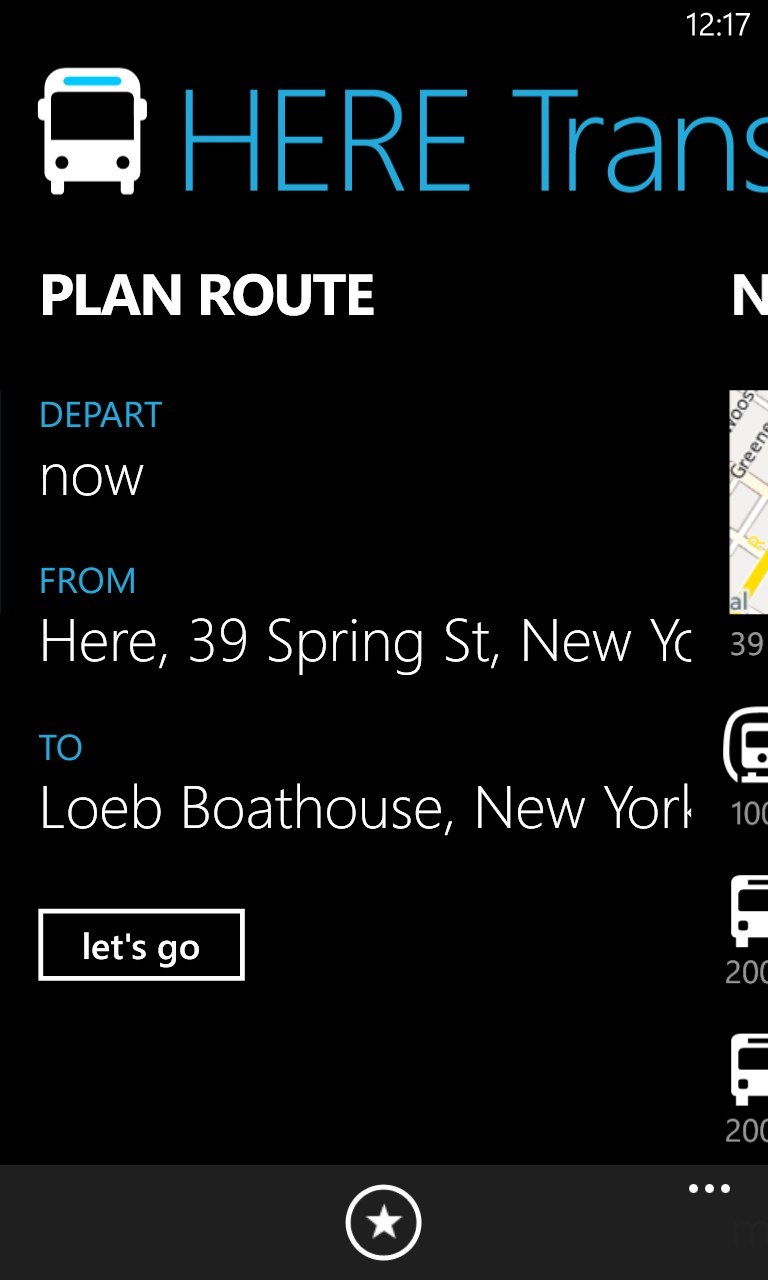Select the subway station icon

click(x=747, y=745)
